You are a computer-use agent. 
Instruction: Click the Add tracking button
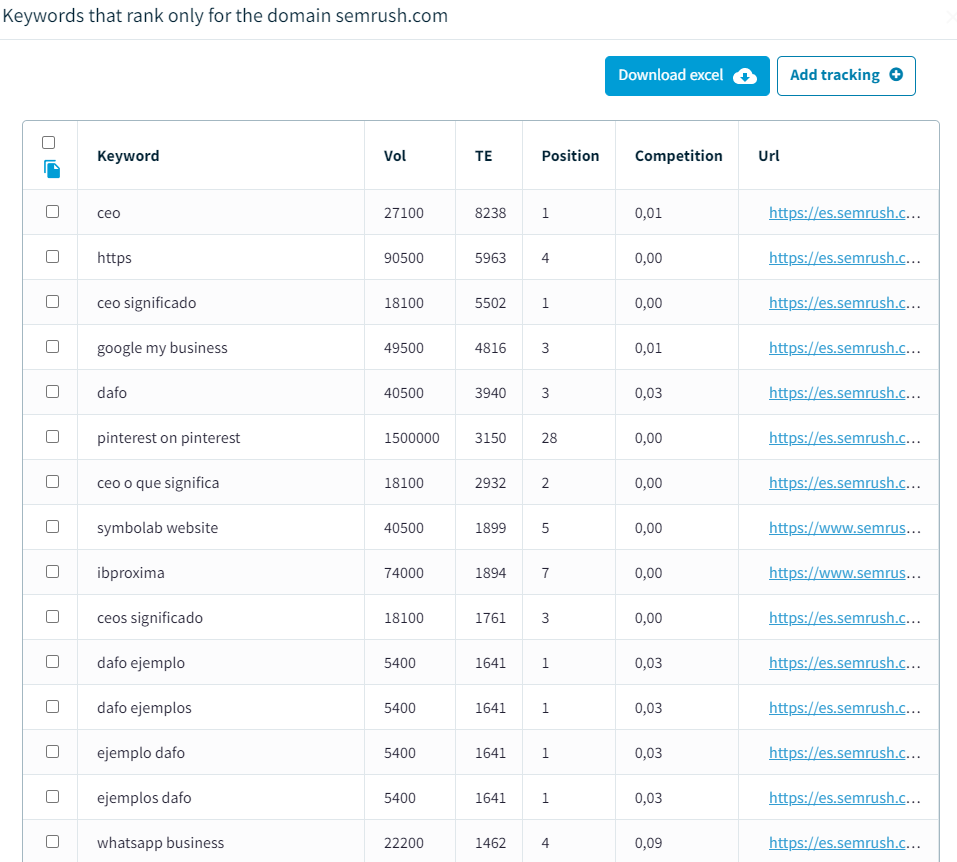845,76
